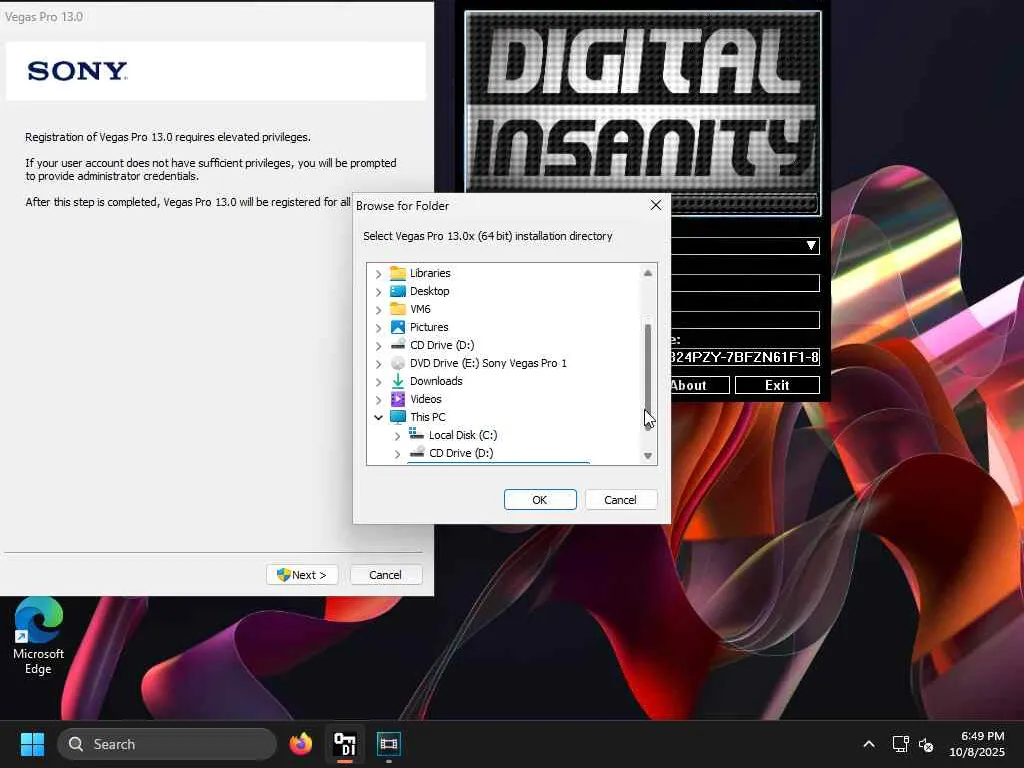Expand CD Drive (D:) under This PC
This screenshot has height=768, width=1024.
pyautogui.click(x=398, y=453)
